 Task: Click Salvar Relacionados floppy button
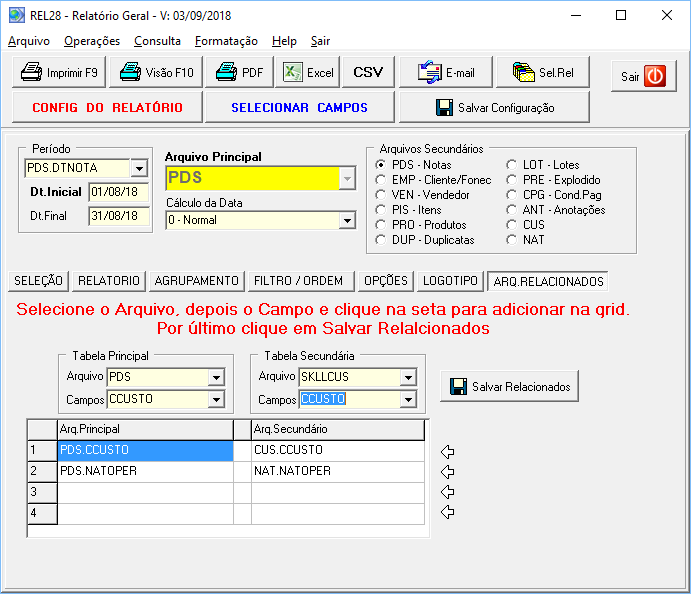509,386
